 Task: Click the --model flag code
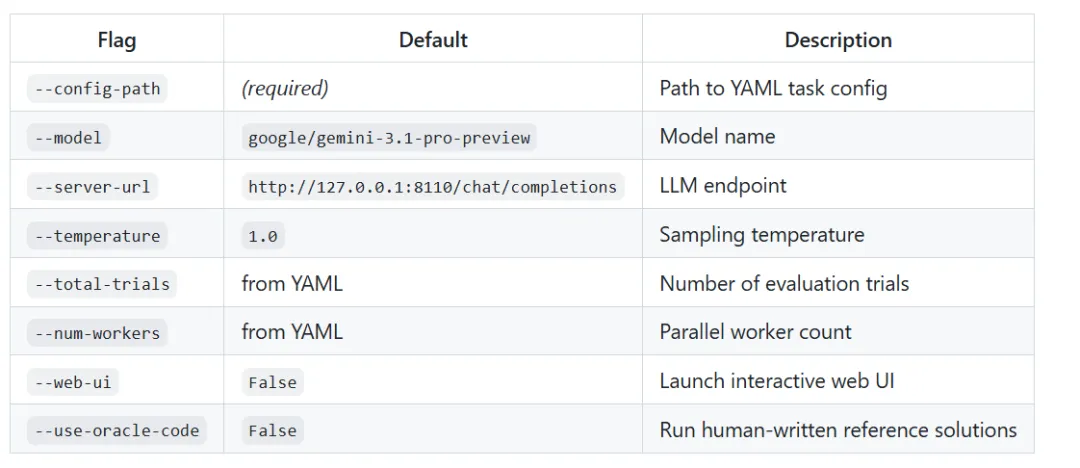(68, 138)
